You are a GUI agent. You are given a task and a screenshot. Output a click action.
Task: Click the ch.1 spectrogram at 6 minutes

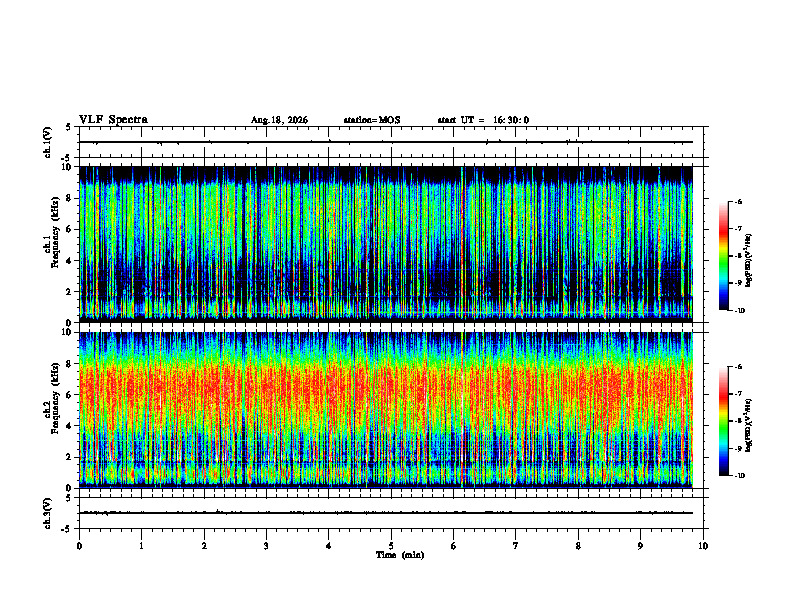(x=454, y=244)
